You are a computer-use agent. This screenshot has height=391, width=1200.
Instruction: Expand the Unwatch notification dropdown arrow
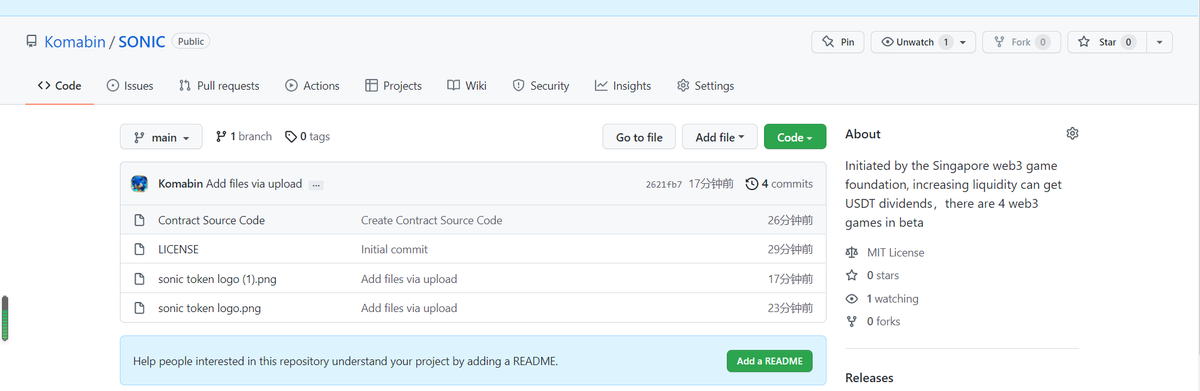pyautogui.click(x=964, y=42)
